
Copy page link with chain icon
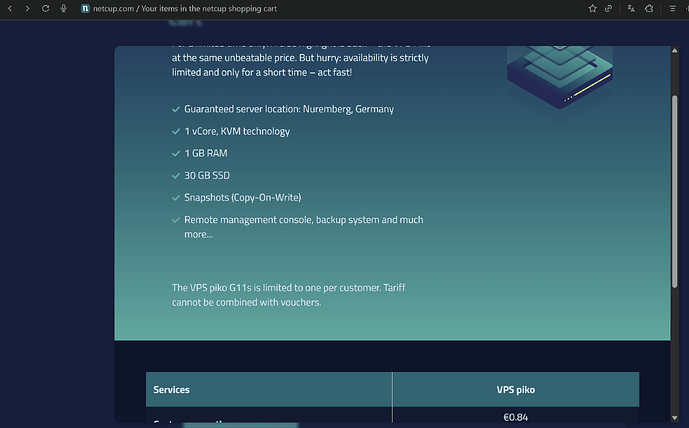pyautogui.click(x=608, y=8)
